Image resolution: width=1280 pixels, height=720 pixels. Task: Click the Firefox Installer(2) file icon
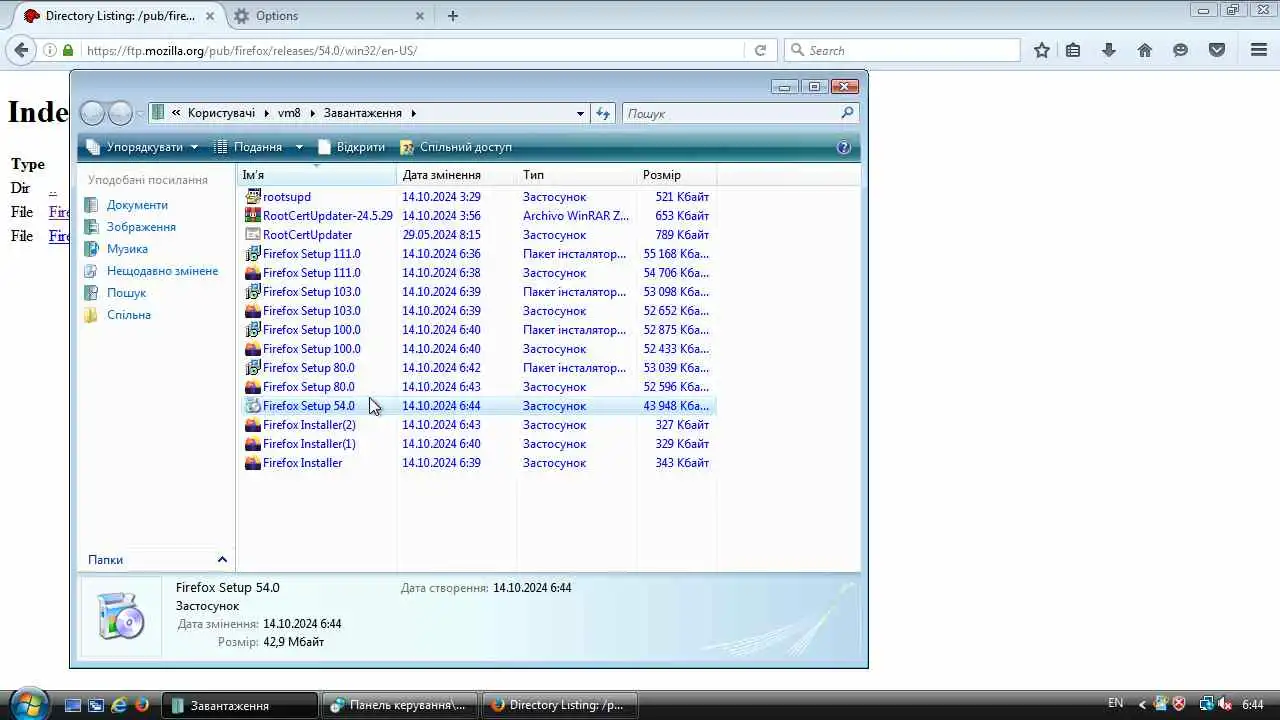click(x=253, y=425)
